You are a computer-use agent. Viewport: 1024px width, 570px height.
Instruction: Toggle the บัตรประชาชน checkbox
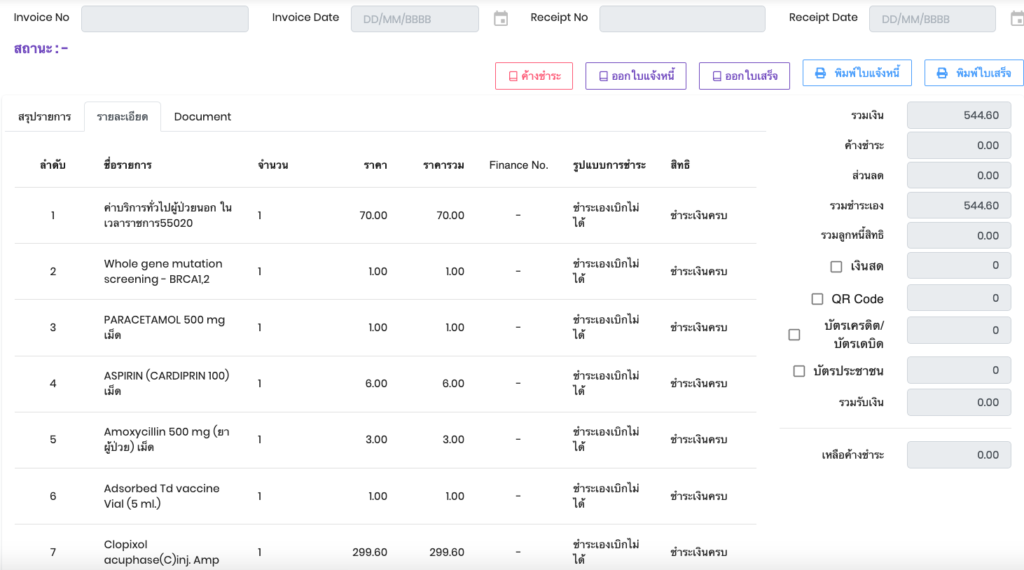pos(799,371)
